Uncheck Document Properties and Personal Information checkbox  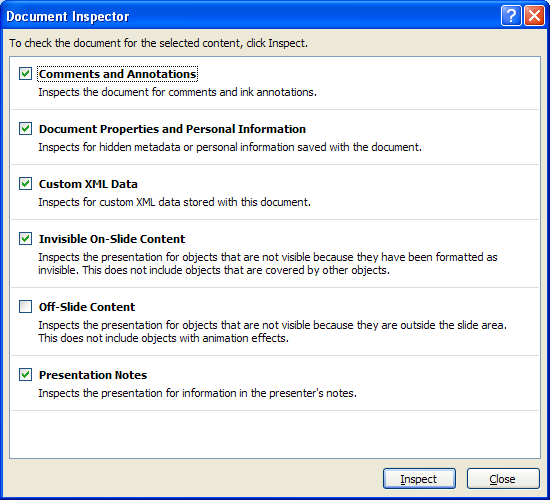point(25,129)
